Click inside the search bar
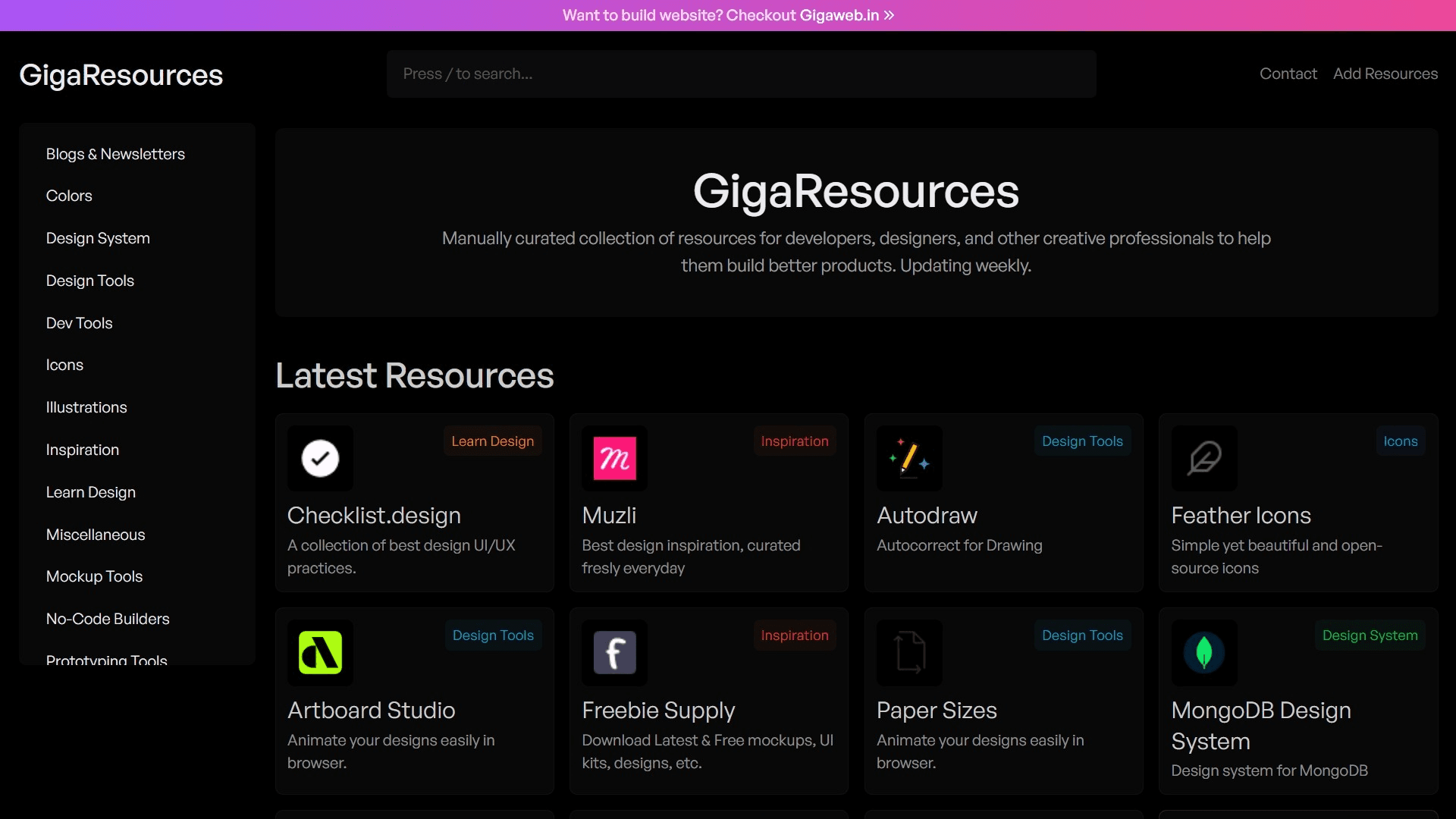Viewport: 1456px width, 819px height. [741, 74]
